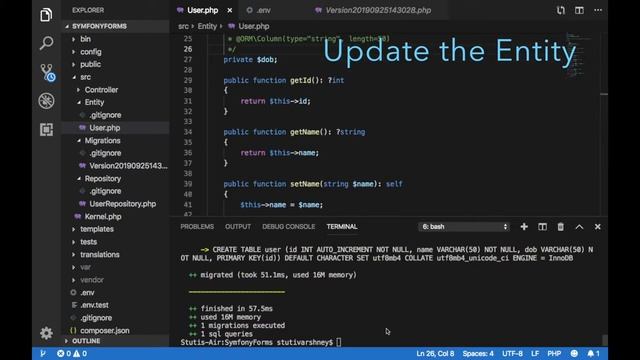640x360 pixels.
Task: Close the terminal panel
Action: (x=598, y=227)
